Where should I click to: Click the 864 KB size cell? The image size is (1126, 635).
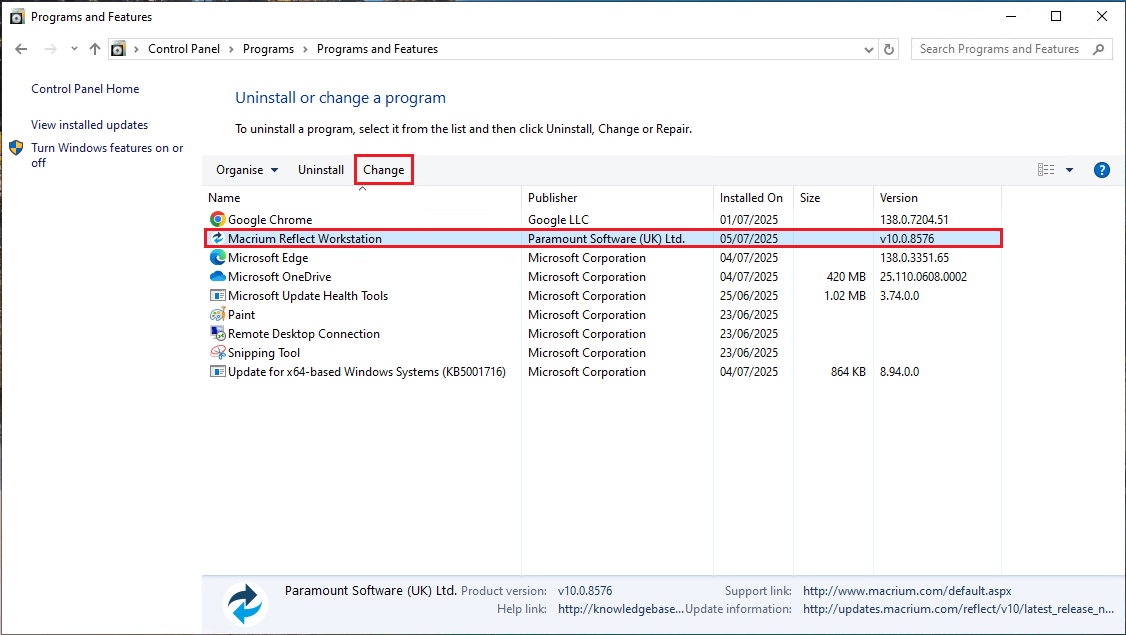pos(848,372)
